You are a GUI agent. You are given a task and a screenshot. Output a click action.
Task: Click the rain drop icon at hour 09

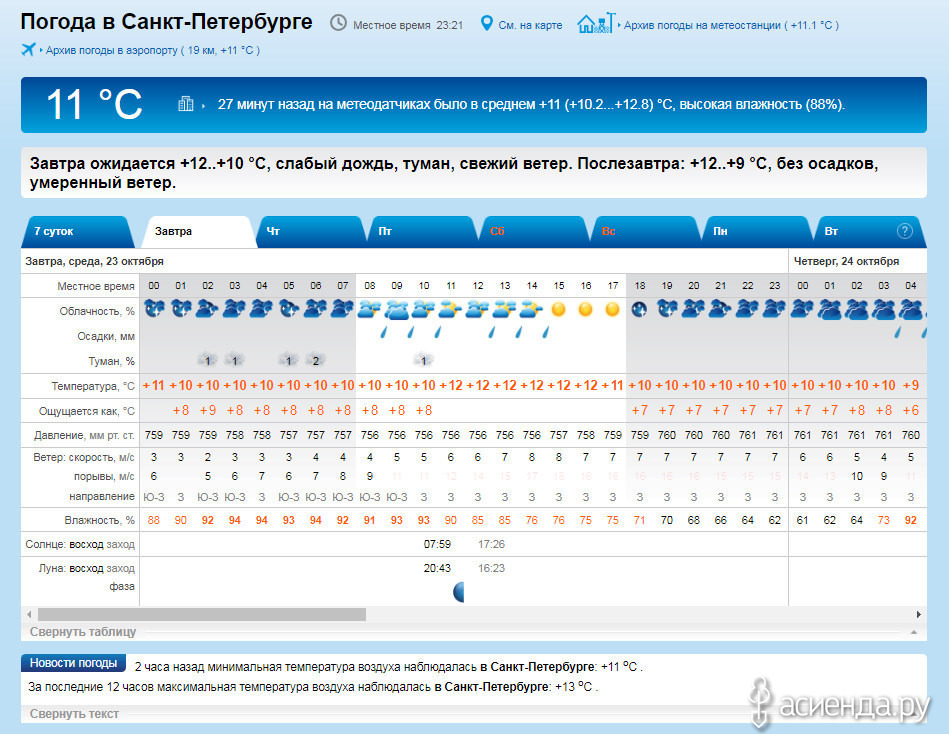(x=384, y=332)
